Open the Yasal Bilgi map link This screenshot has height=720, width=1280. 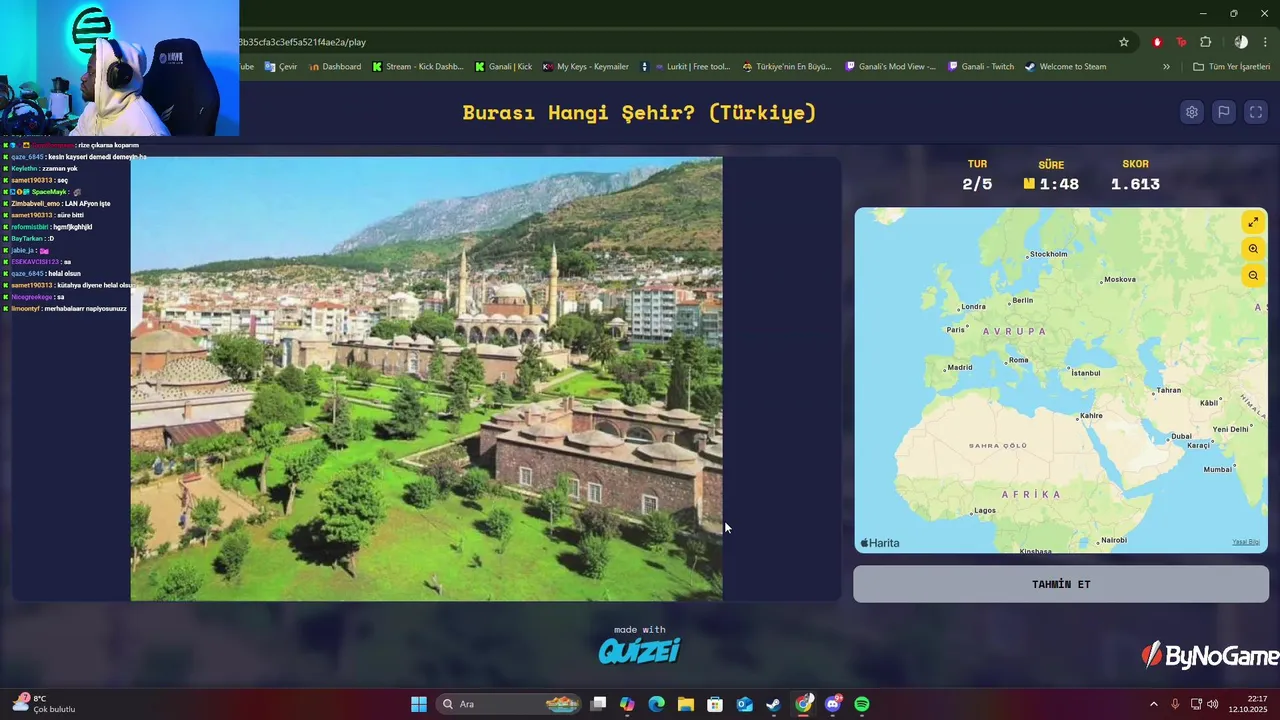click(x=1246, y=542)
